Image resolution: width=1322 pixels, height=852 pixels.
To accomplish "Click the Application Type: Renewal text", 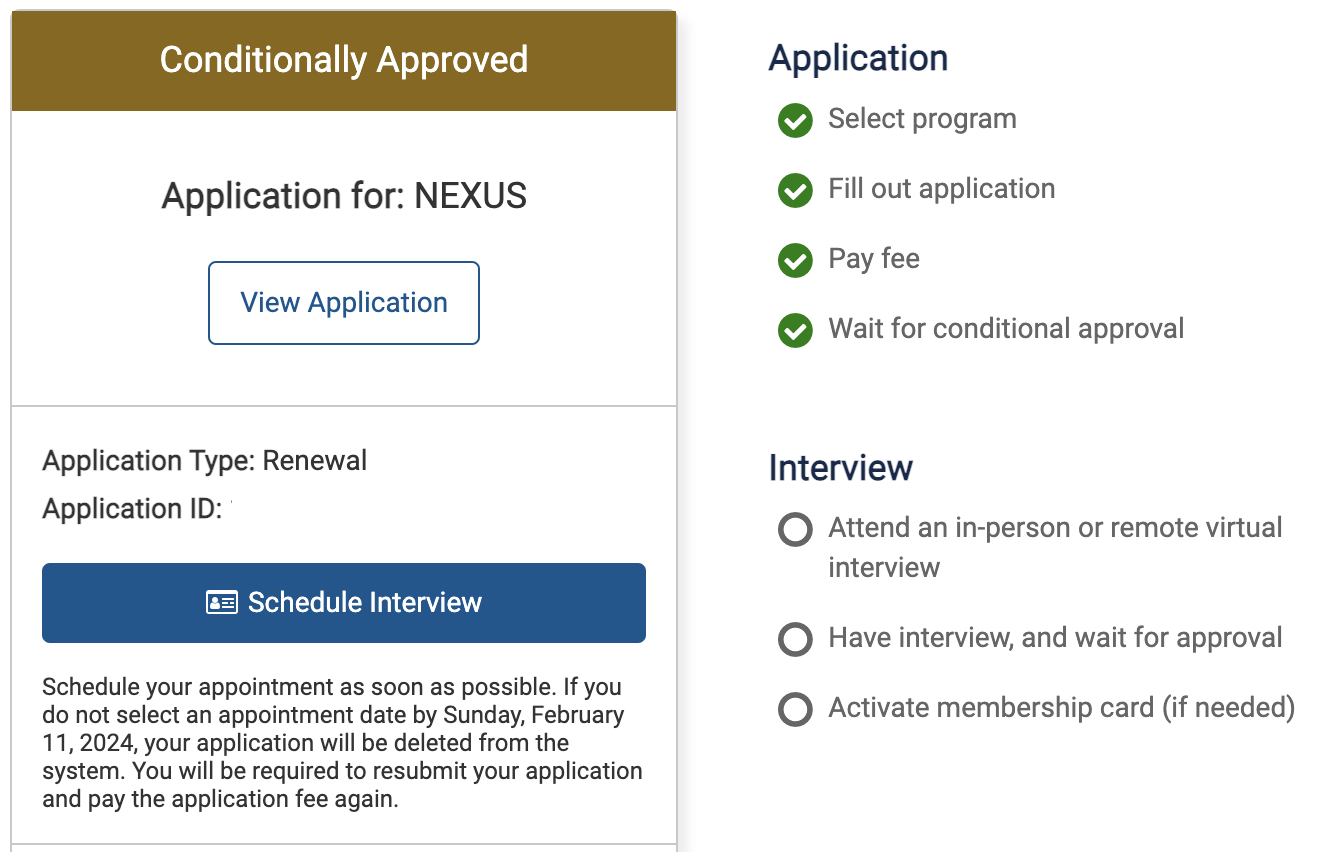I will (x=205, y=461).
